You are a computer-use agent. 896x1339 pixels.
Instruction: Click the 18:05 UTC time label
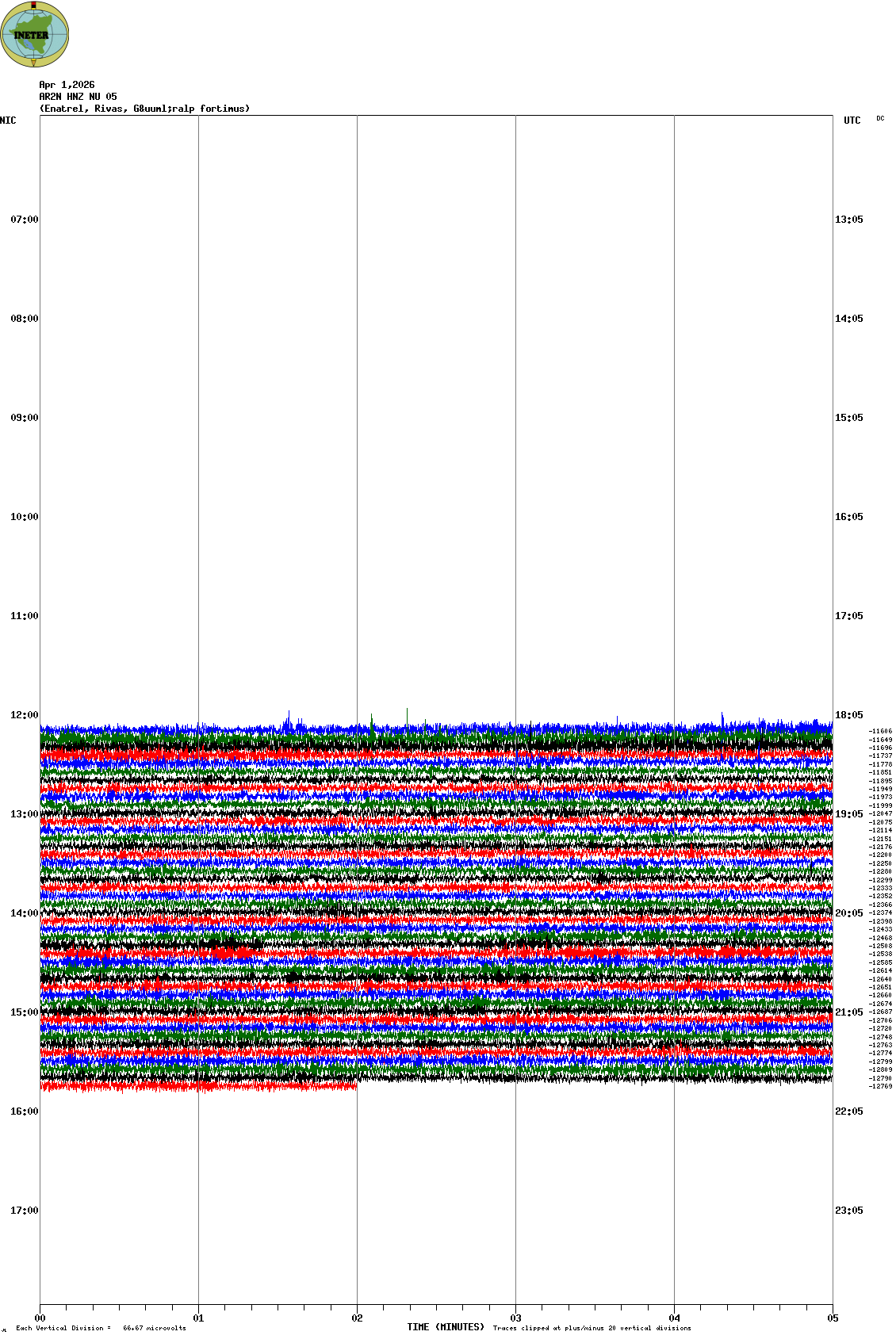(848, 715)
